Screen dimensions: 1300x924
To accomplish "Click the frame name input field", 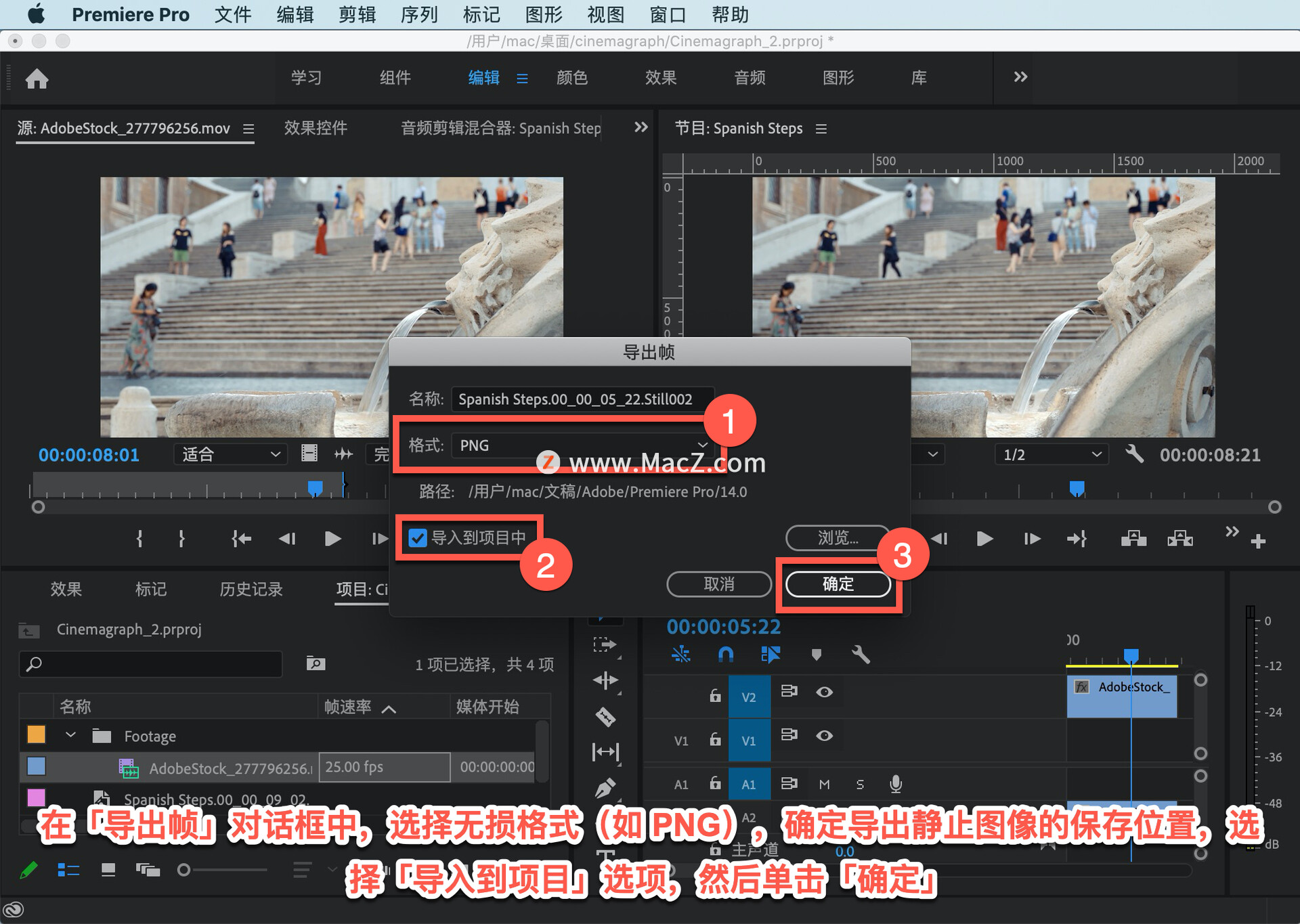I will coord(583,399).
